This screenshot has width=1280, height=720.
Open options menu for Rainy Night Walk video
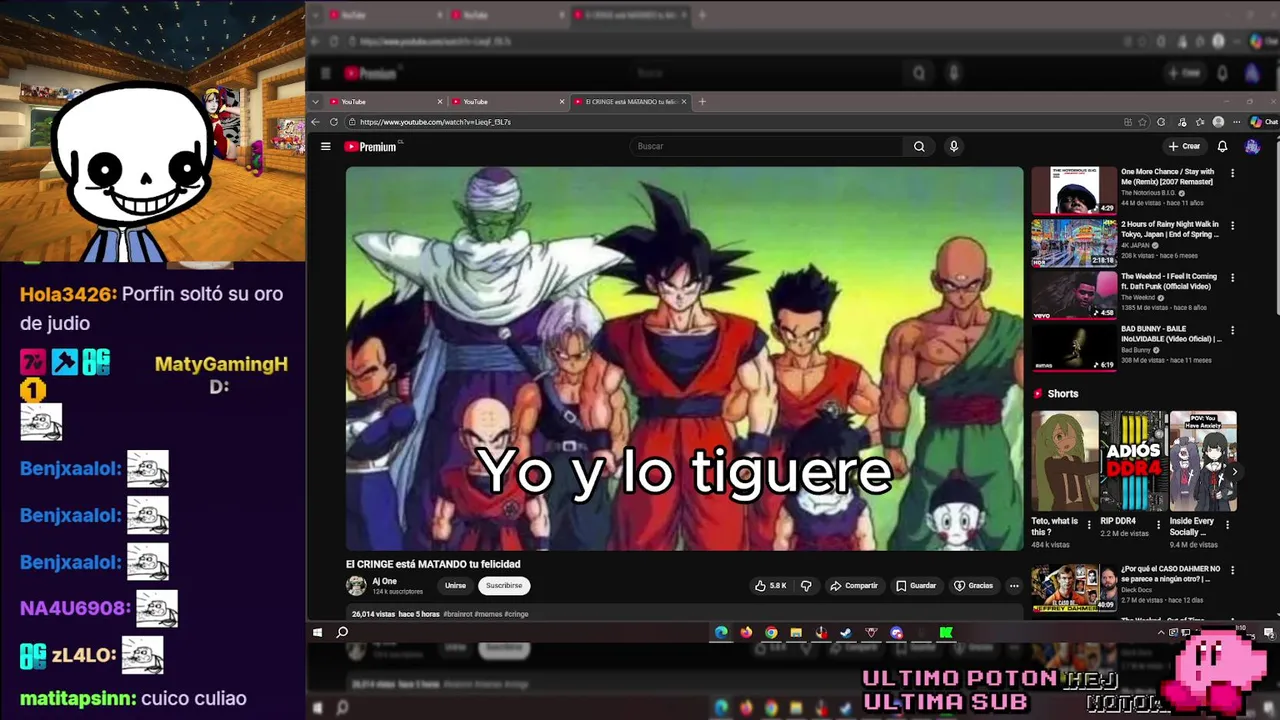coord(1232,225)
